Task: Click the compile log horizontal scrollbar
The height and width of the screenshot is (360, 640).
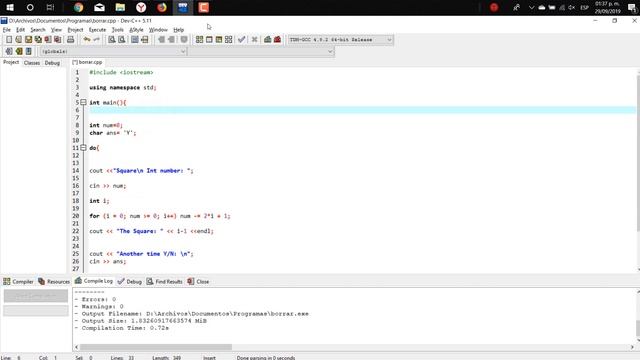Action: 156,347
